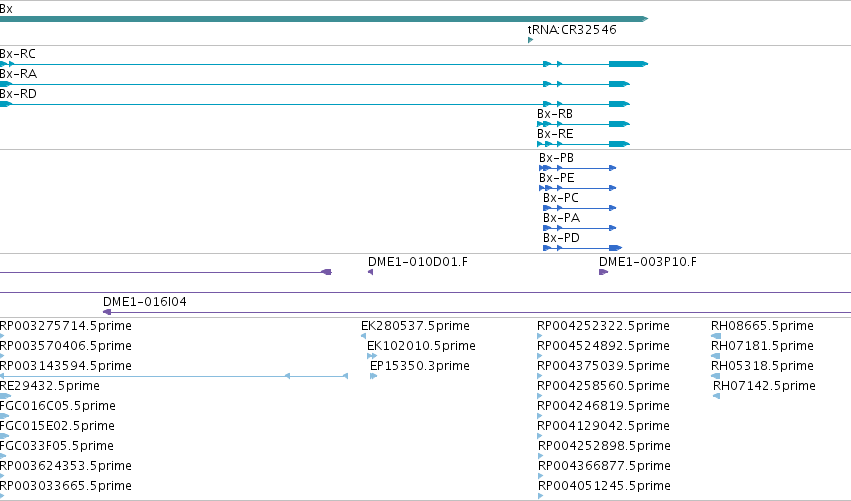The height and width of the screenshot is (501, 851).
Task: Select the FGC015E02.5prime EST label
Action: pyautogui.click(x=58, y=426)
